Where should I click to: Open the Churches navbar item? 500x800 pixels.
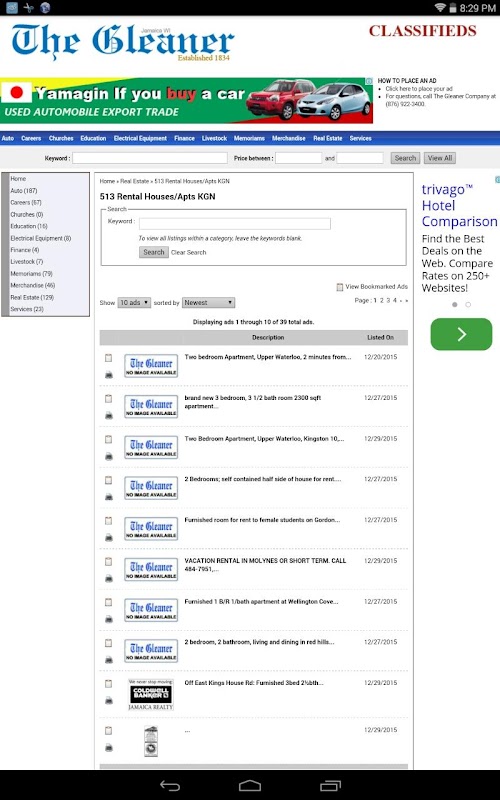point(61,138)
